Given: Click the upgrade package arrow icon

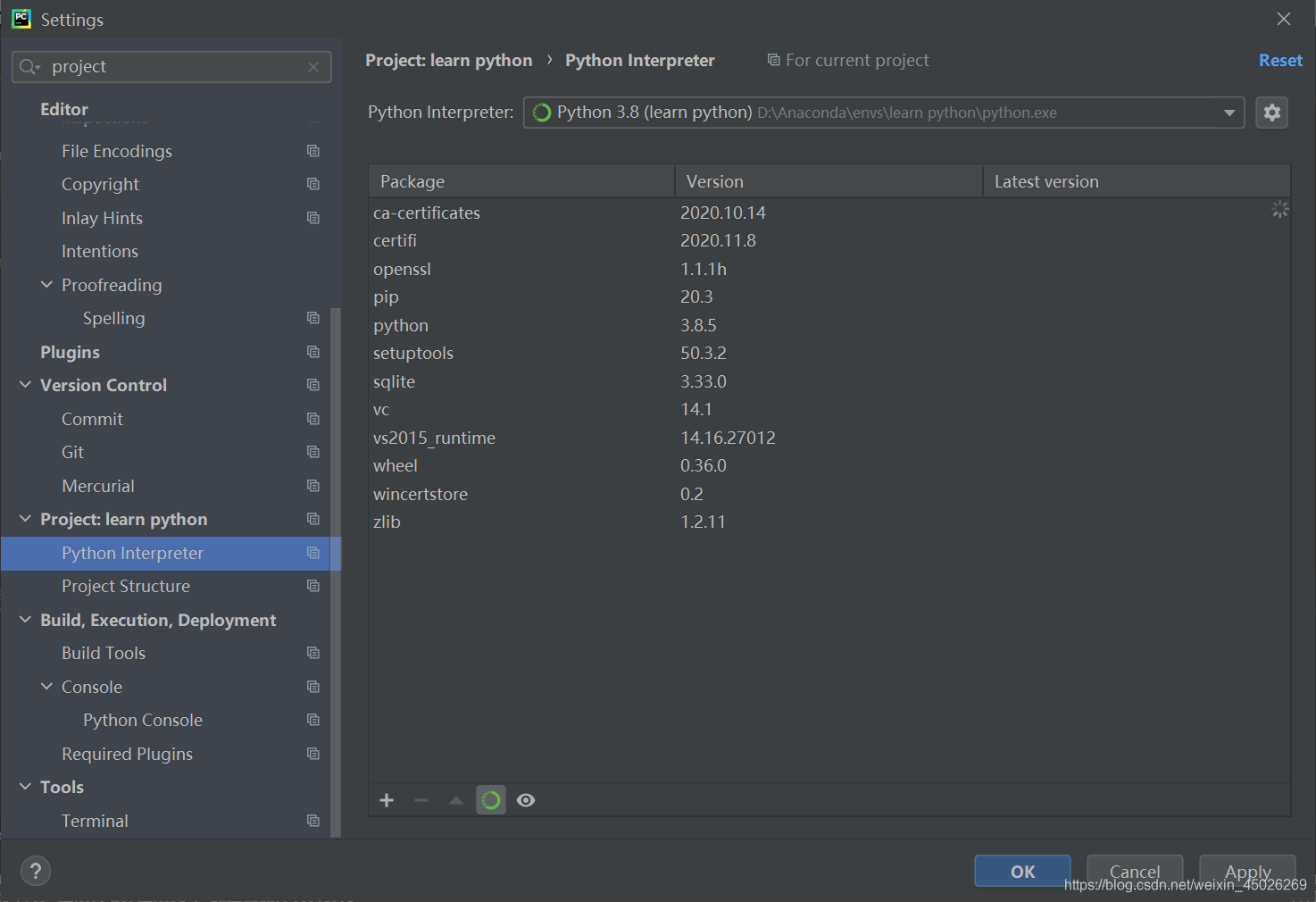Looking at the screenshot, I should point(456,800).
